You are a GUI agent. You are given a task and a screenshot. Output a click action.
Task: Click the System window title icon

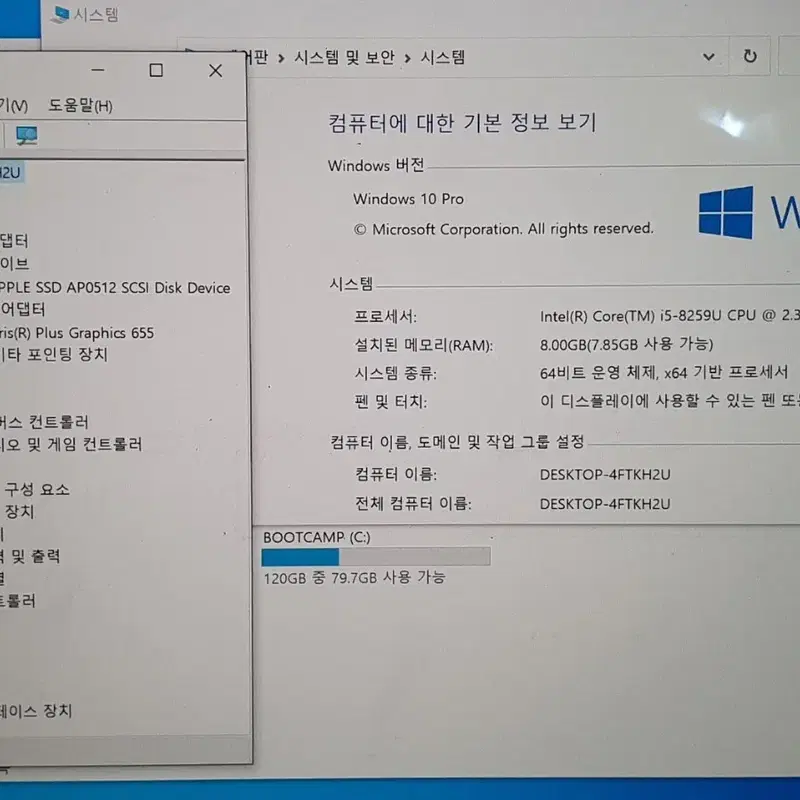click(60, 14)
